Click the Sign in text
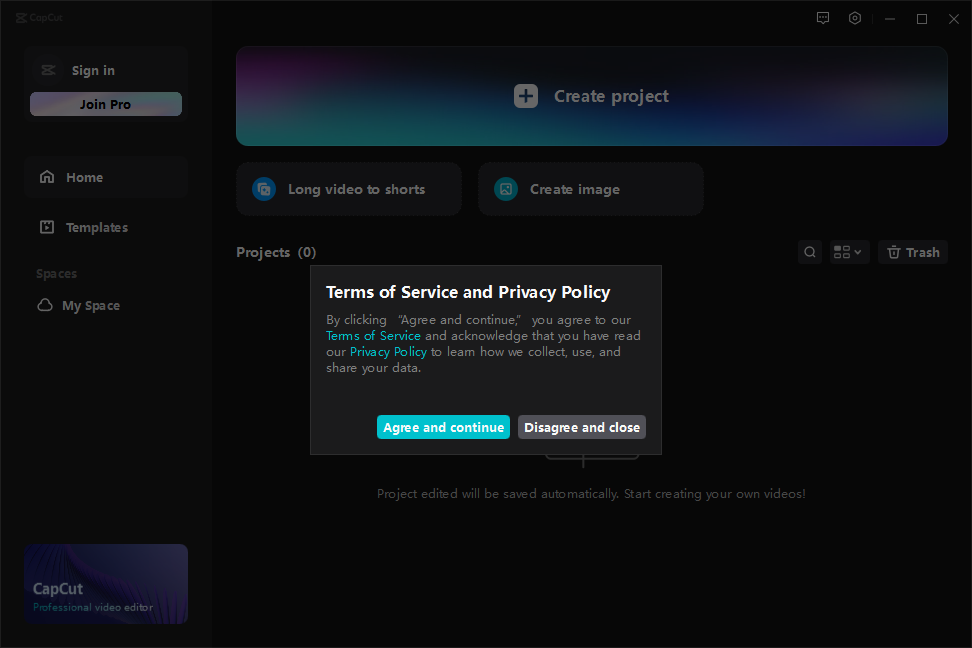972x648 pixels. [x=93, y=71]
